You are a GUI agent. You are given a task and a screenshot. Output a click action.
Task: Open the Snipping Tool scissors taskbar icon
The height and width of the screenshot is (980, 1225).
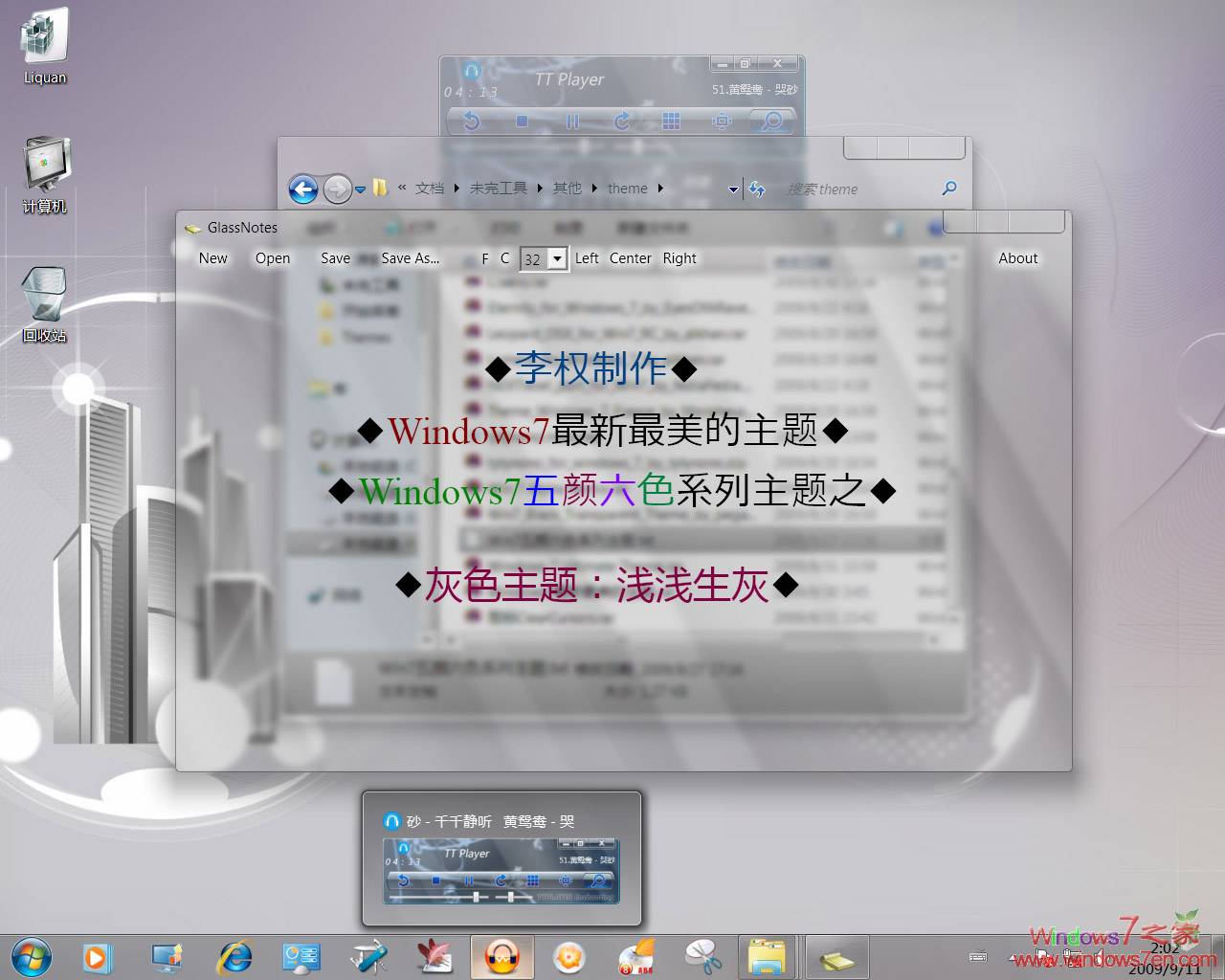[703, 956]
